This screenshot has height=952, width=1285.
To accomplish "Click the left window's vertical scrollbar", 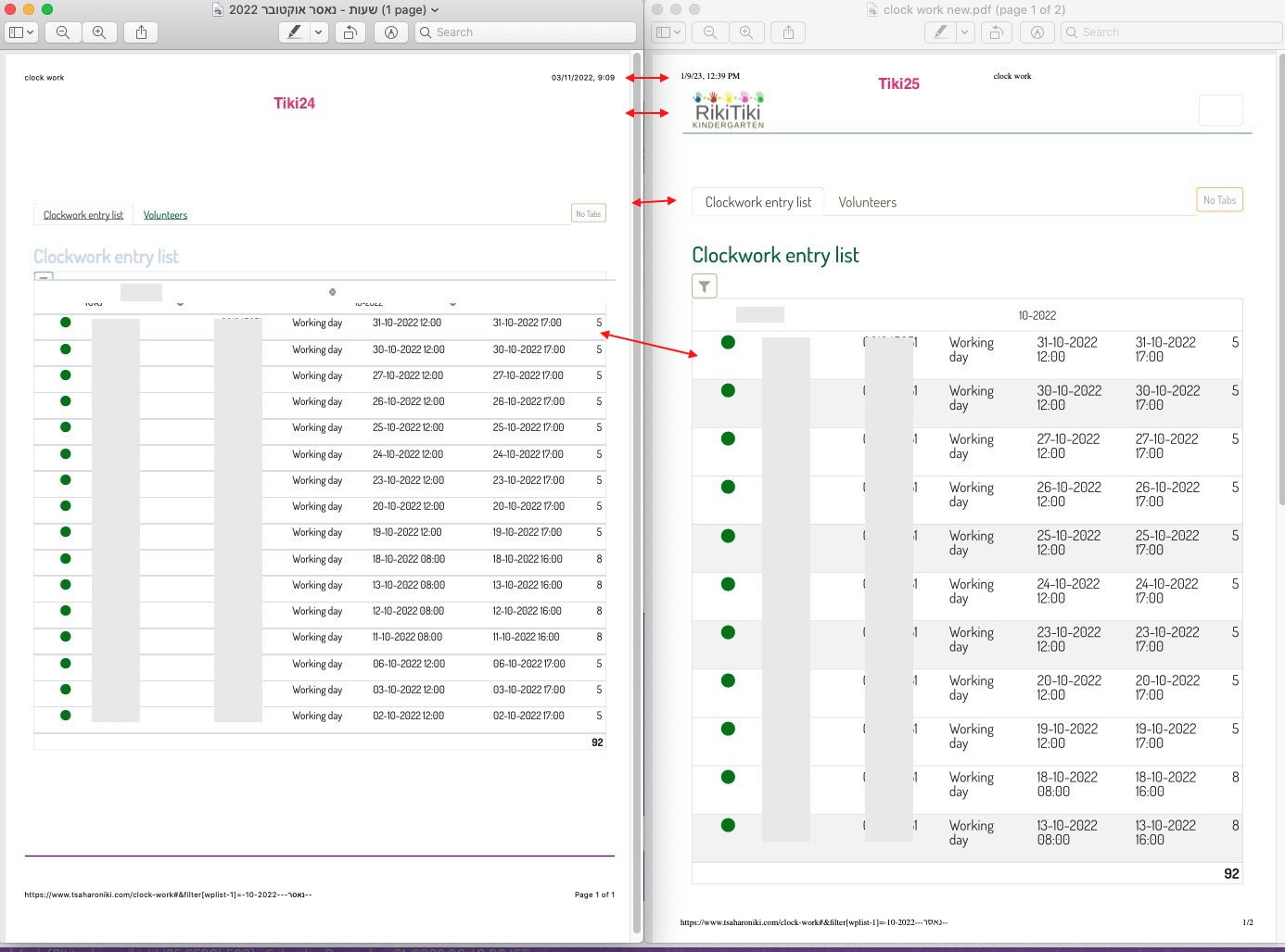I will (x=638, y=491).
